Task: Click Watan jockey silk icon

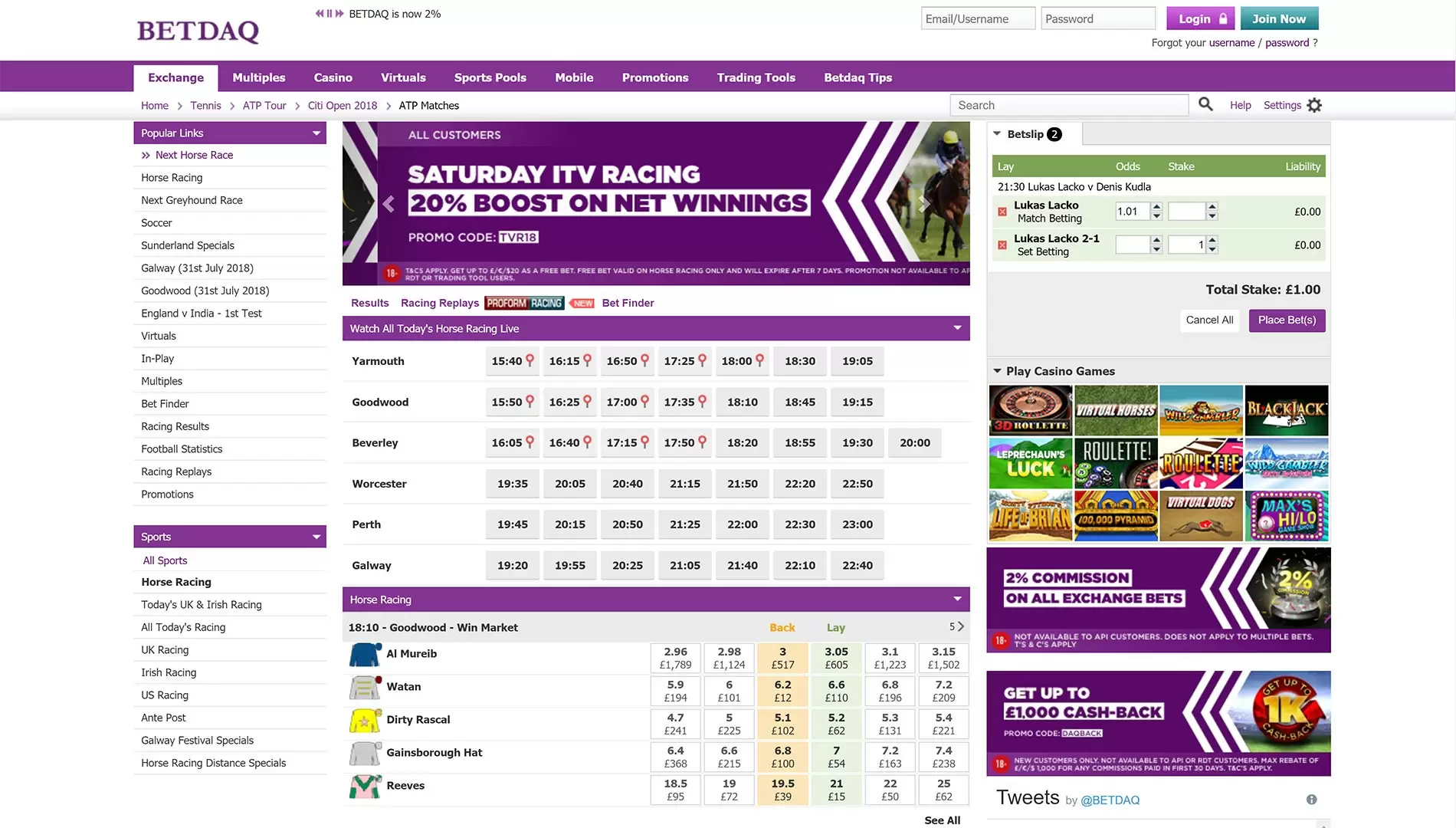Action: [x=365, y=688]
